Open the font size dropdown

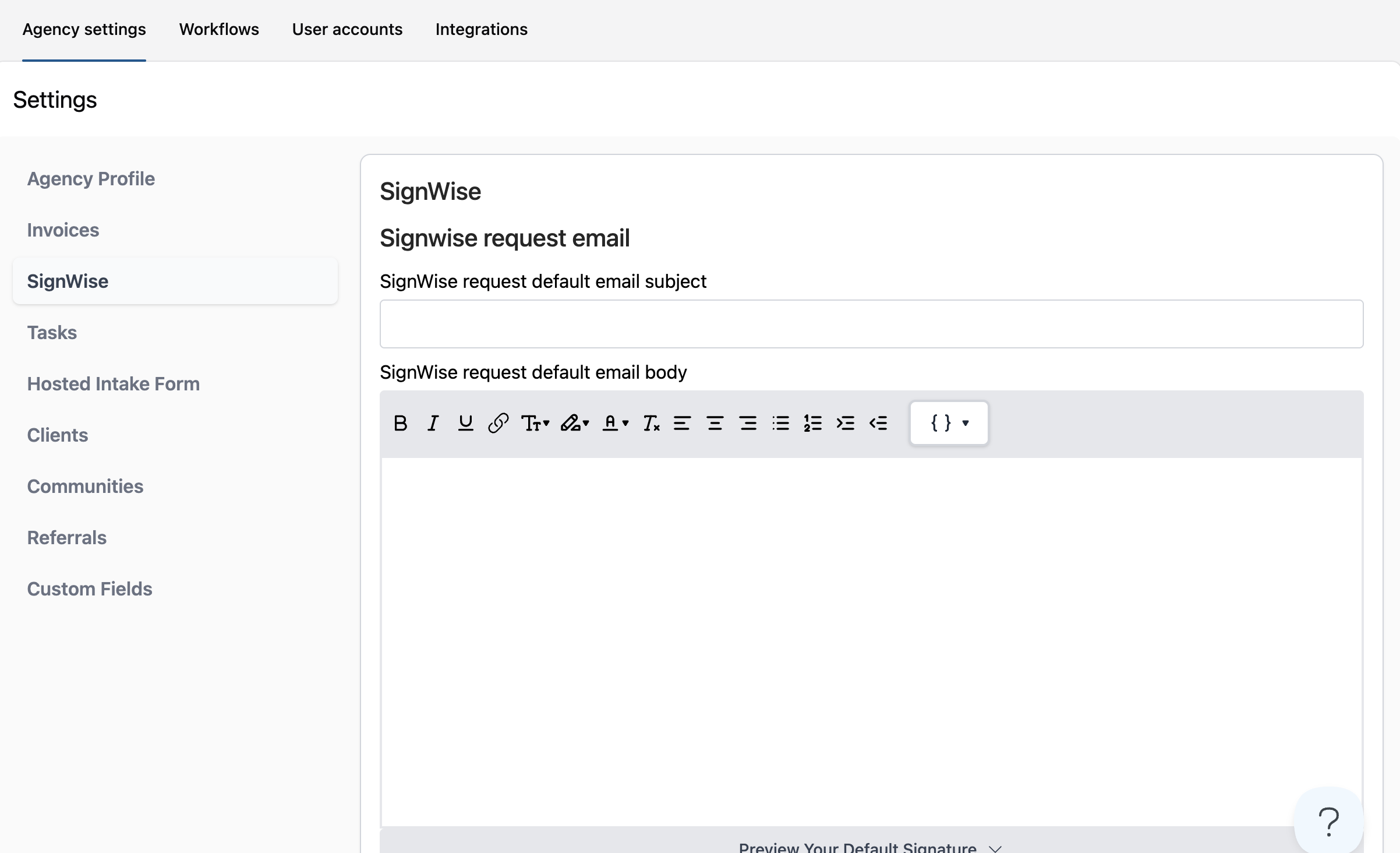(x=535, y=423)
